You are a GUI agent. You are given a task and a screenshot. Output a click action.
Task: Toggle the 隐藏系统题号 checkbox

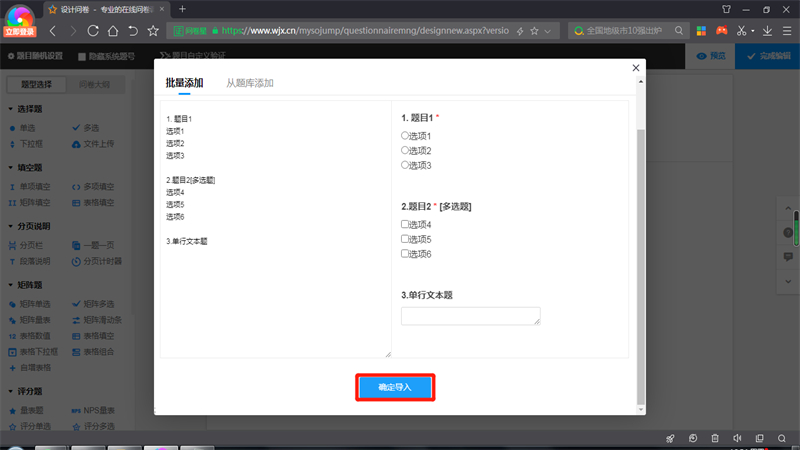tap(82, 57)
